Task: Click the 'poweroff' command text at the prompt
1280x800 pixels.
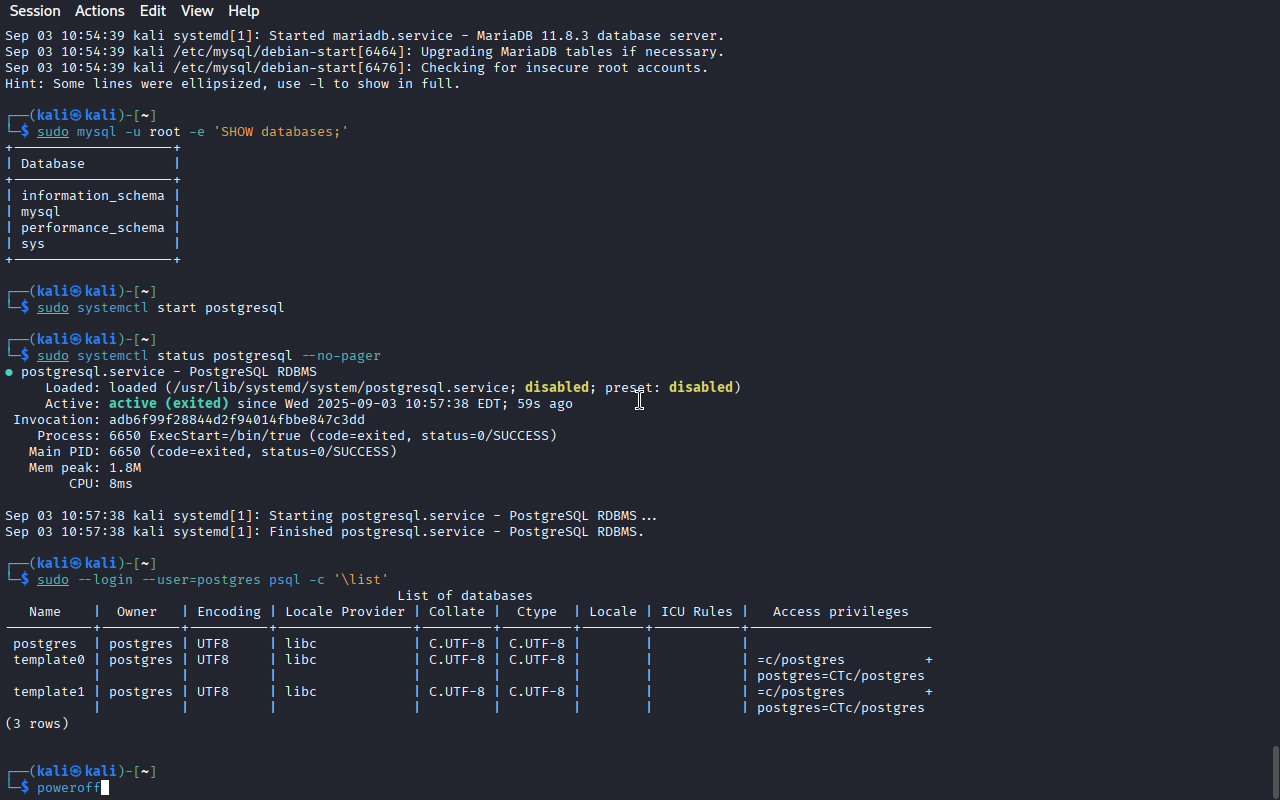Action: click(x=69, y=788)
